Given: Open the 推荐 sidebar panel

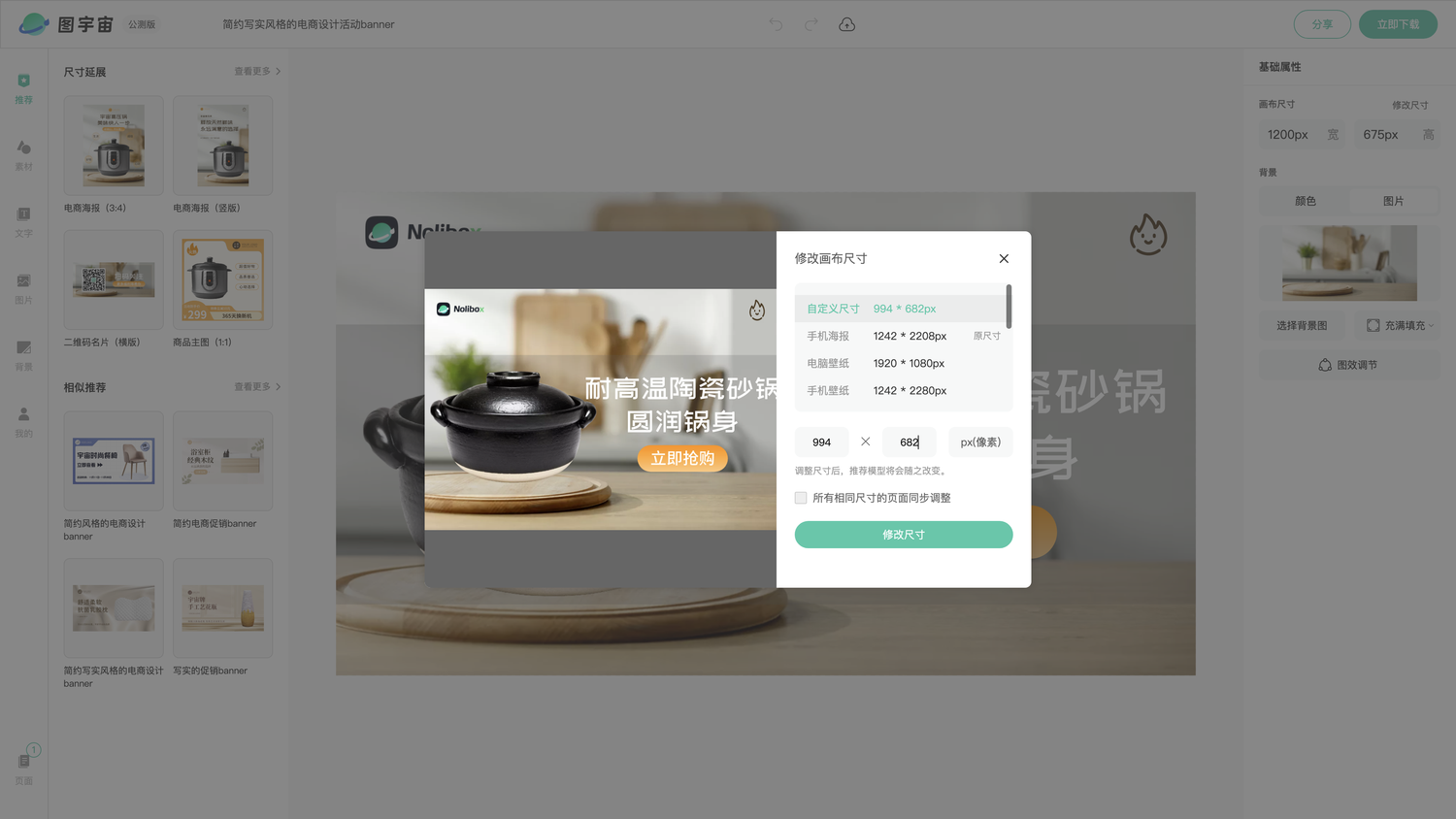Looking at the screenshot, I should [24, 88].
